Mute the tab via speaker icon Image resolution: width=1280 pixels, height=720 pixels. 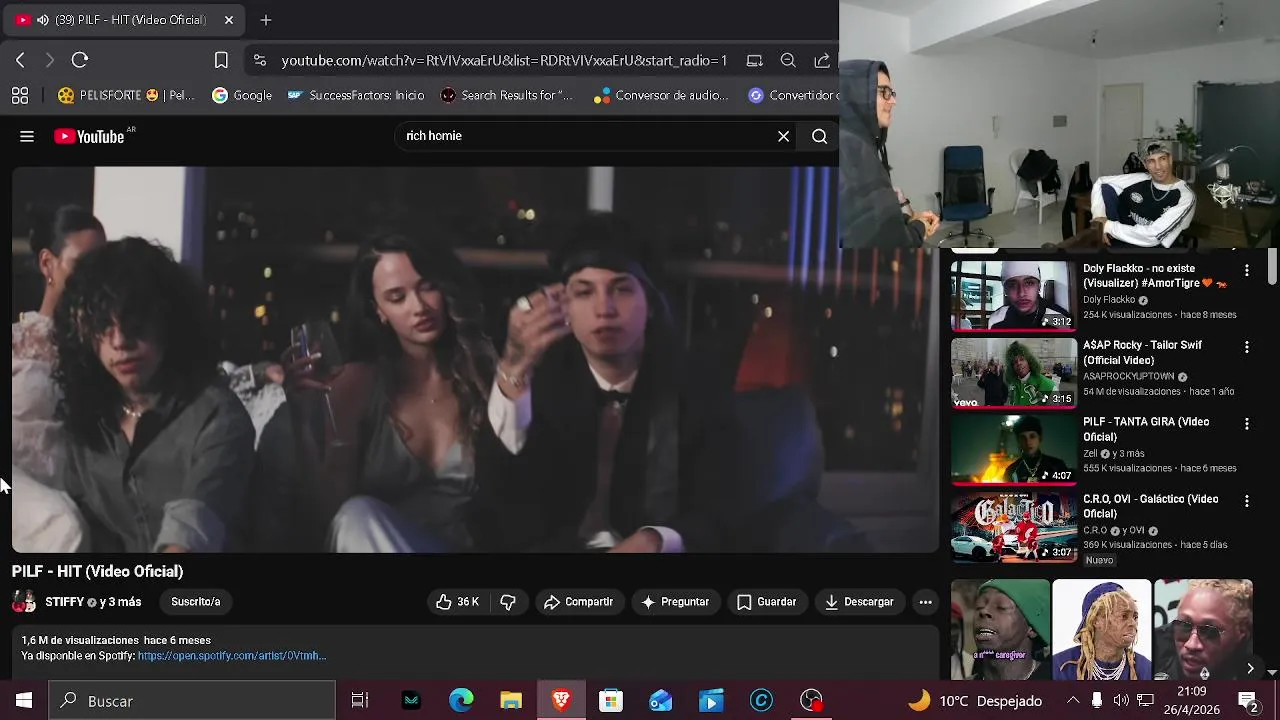click(x=43, y=20)
